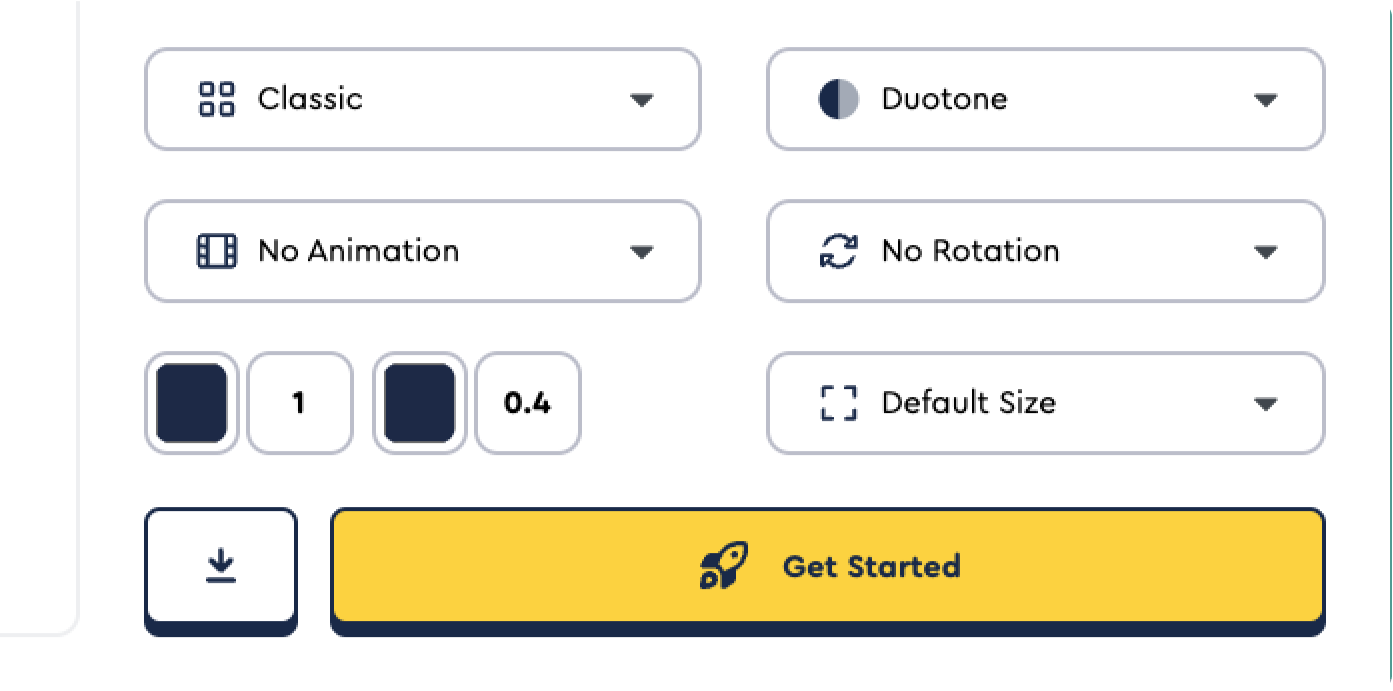Click the Default Size label text

point(968,403)
